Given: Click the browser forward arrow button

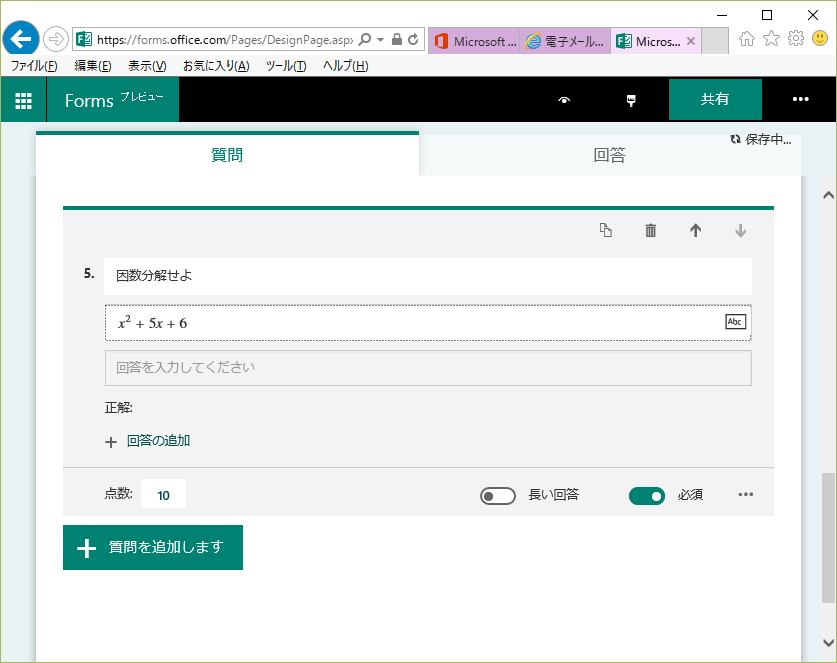Looking at the screenshot, I should coord(56,39).
